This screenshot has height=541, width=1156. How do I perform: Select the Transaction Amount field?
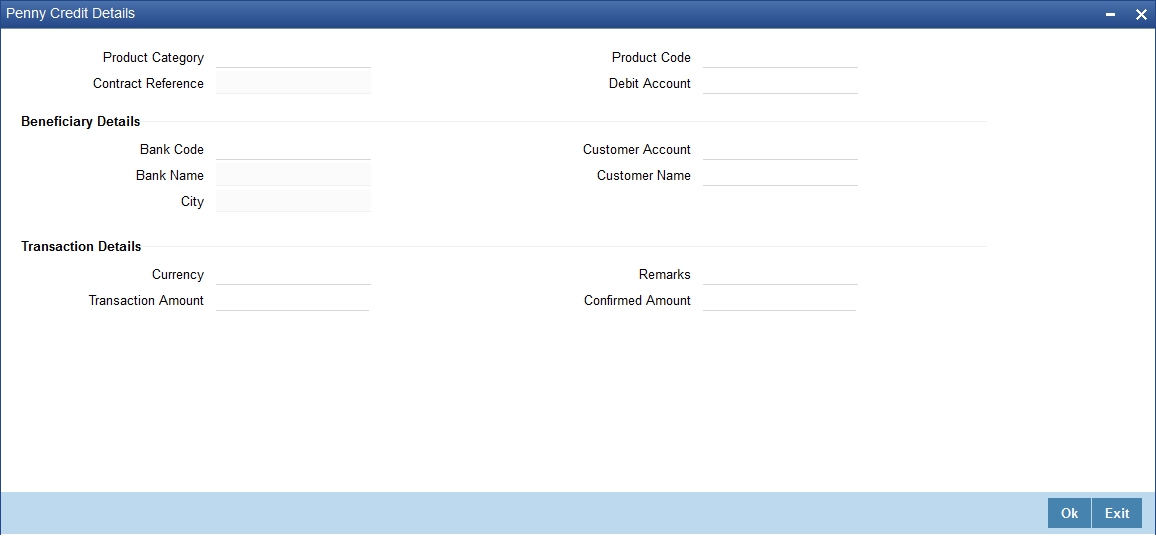pyautogui.click(x=293, y=301)
